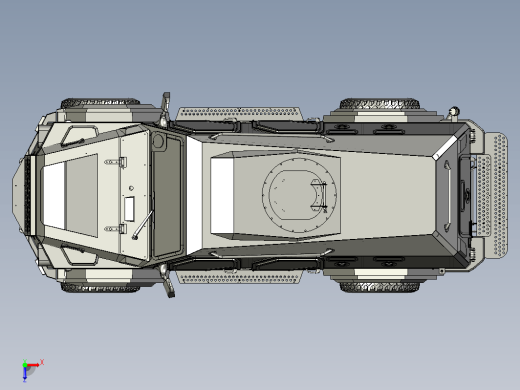Select the lower hood hinge

tap(116, 229)
